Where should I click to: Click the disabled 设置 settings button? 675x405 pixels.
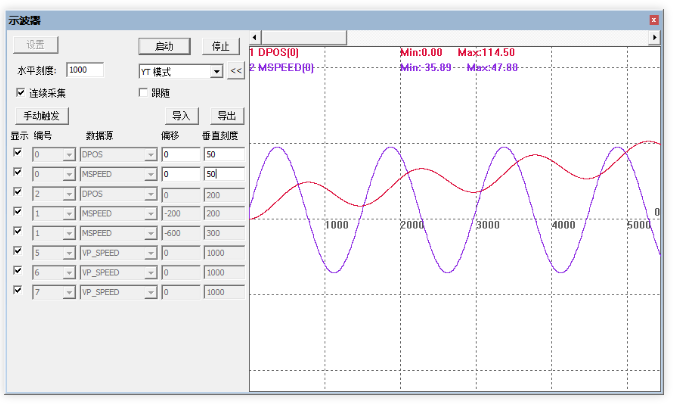coord(35,45)
